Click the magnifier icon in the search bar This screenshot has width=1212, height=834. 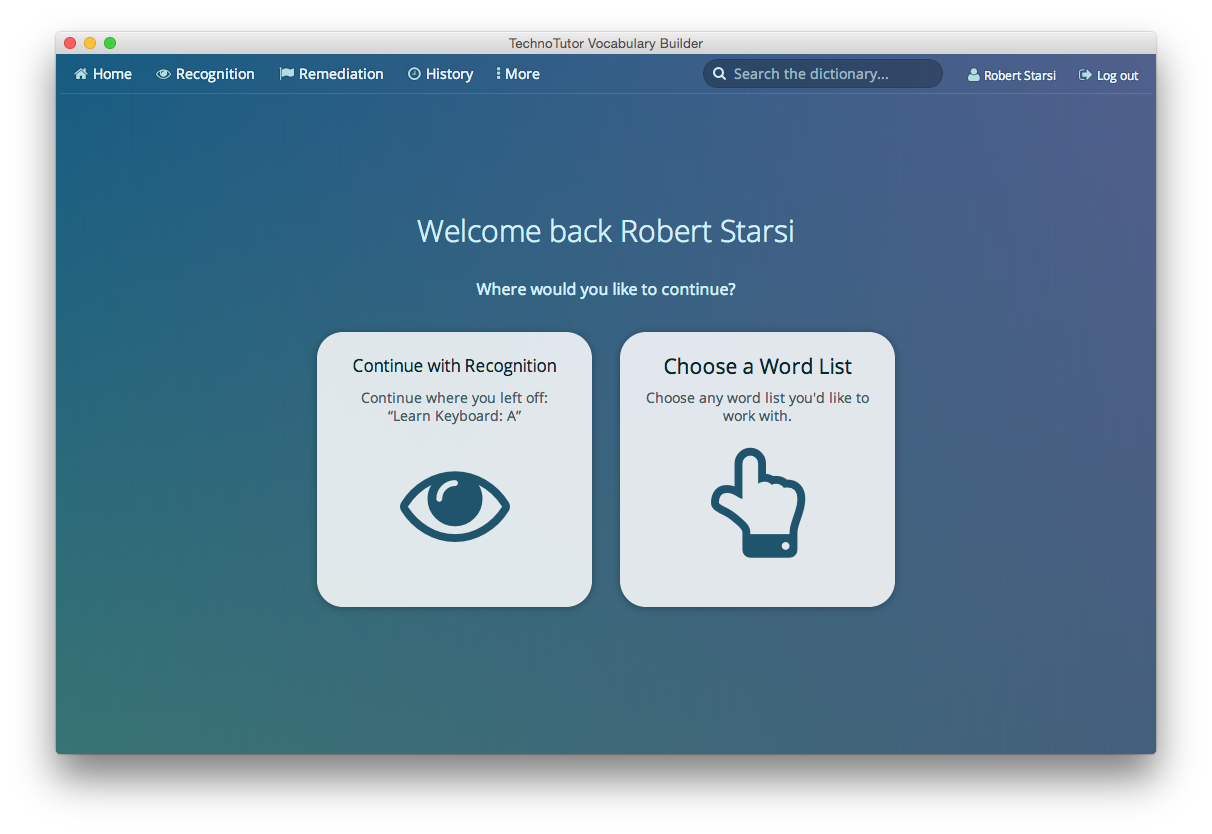(719, 73)
